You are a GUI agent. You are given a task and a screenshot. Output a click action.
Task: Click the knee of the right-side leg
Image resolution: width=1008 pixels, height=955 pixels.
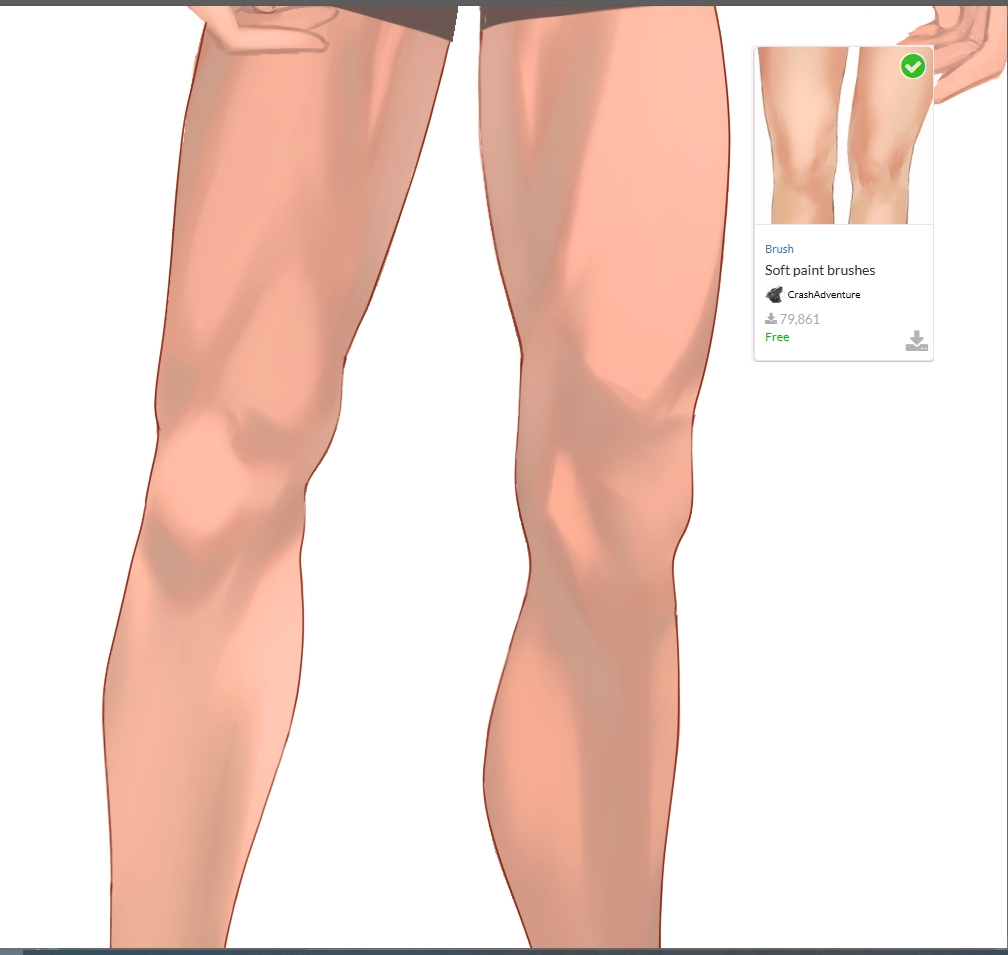click(600, 500)
